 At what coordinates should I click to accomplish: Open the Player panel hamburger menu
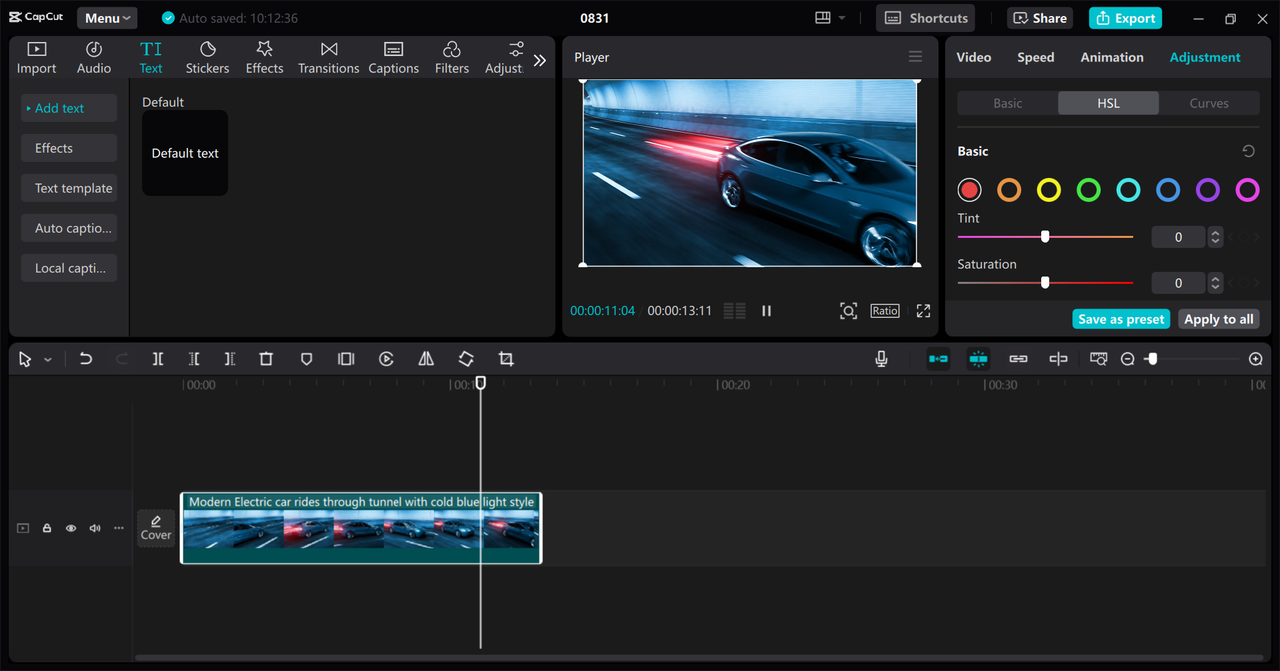pos(915,57)
